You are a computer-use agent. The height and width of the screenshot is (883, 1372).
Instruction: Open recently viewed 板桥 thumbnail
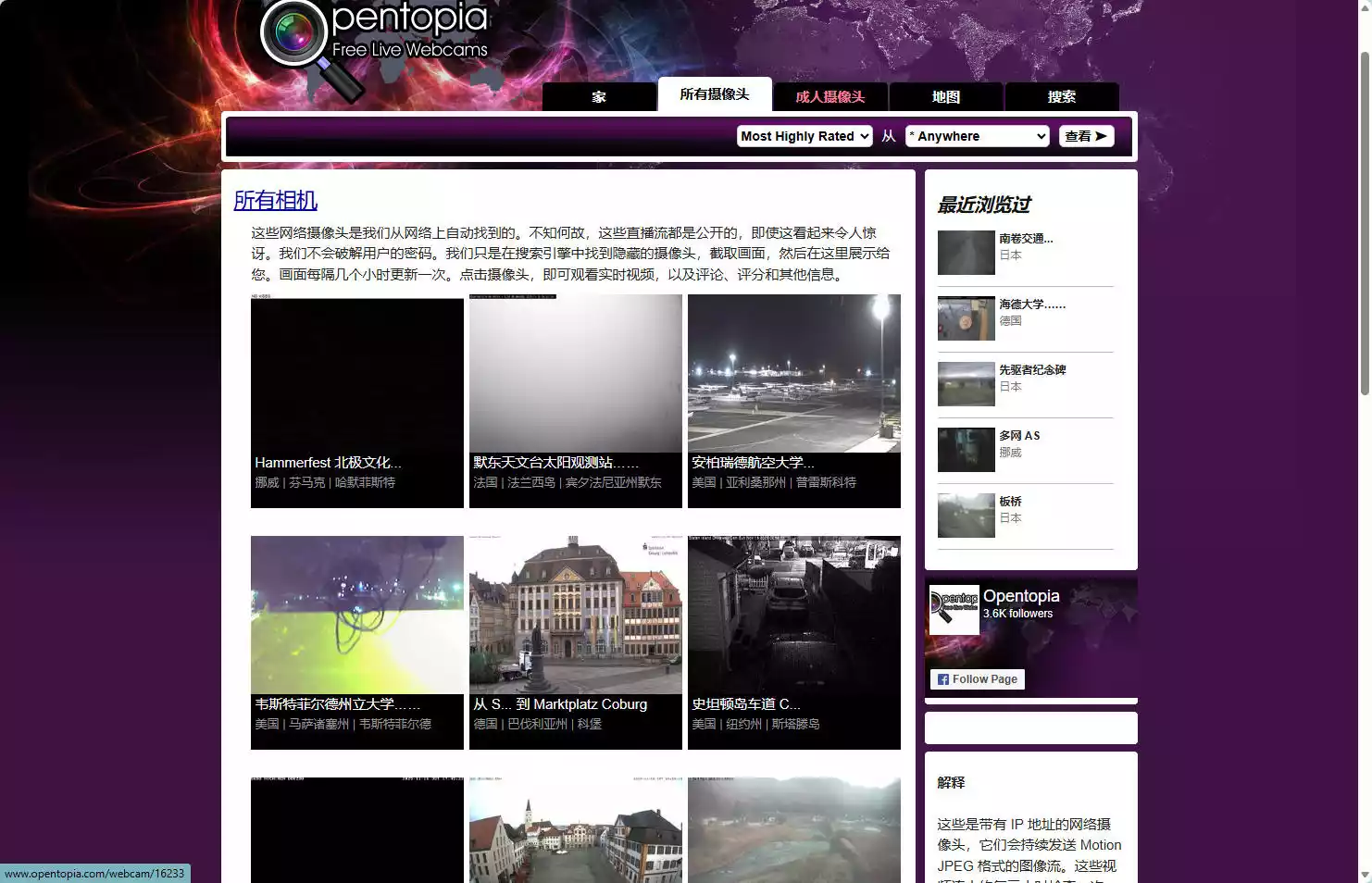[x=967, y=516]
